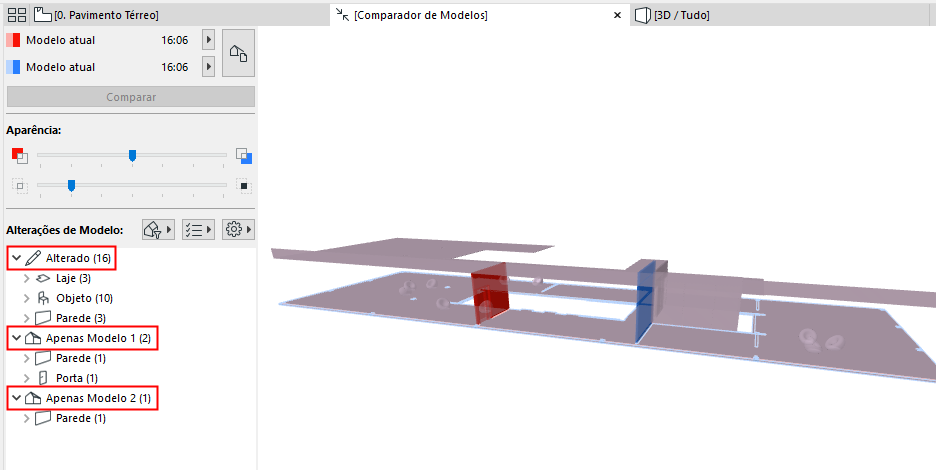The width and height of the screenshot is (936, 470).
Task: Open the gear settings dropdown
Action: [x=238, y=229]
